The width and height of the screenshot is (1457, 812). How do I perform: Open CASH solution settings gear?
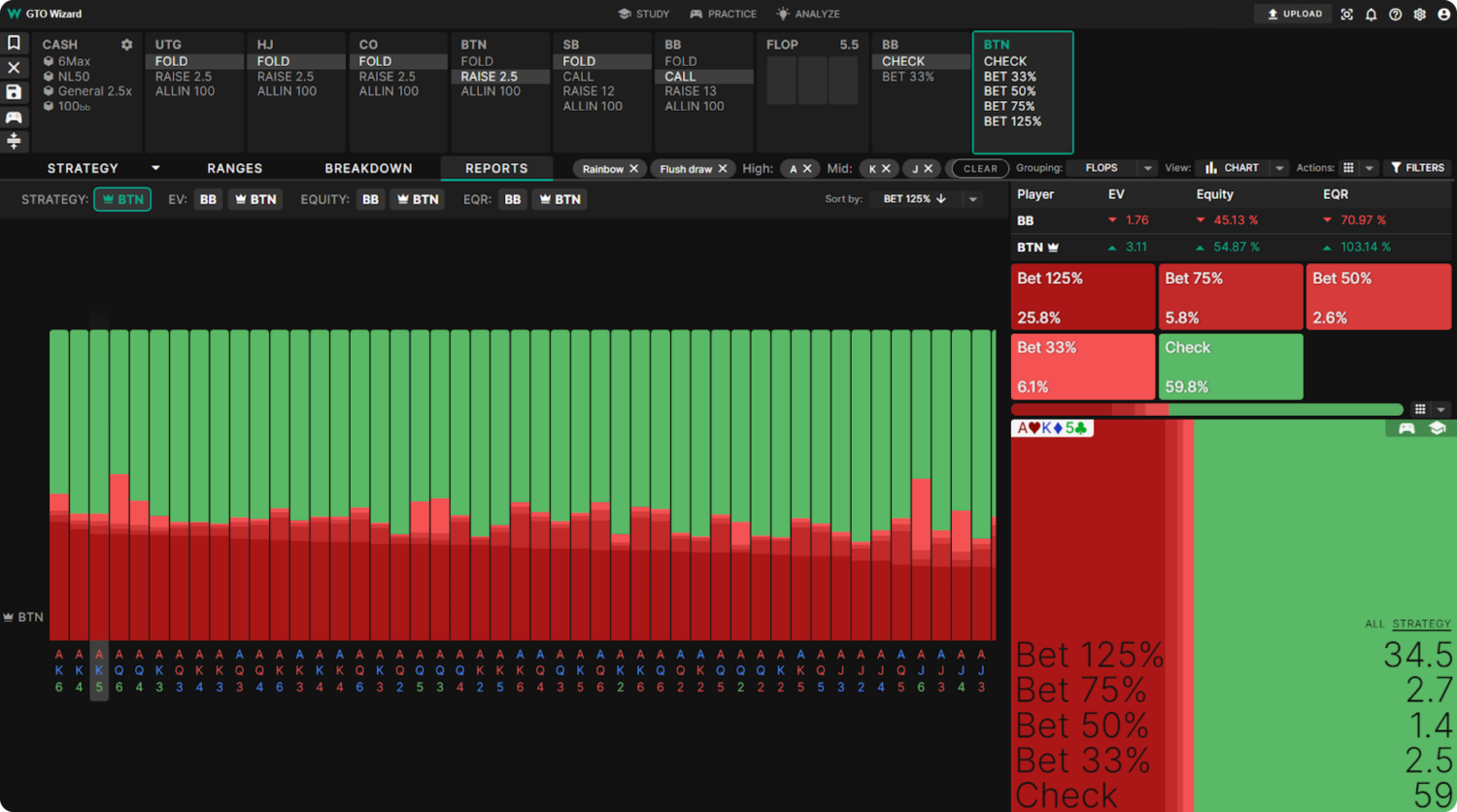(126, 45)
